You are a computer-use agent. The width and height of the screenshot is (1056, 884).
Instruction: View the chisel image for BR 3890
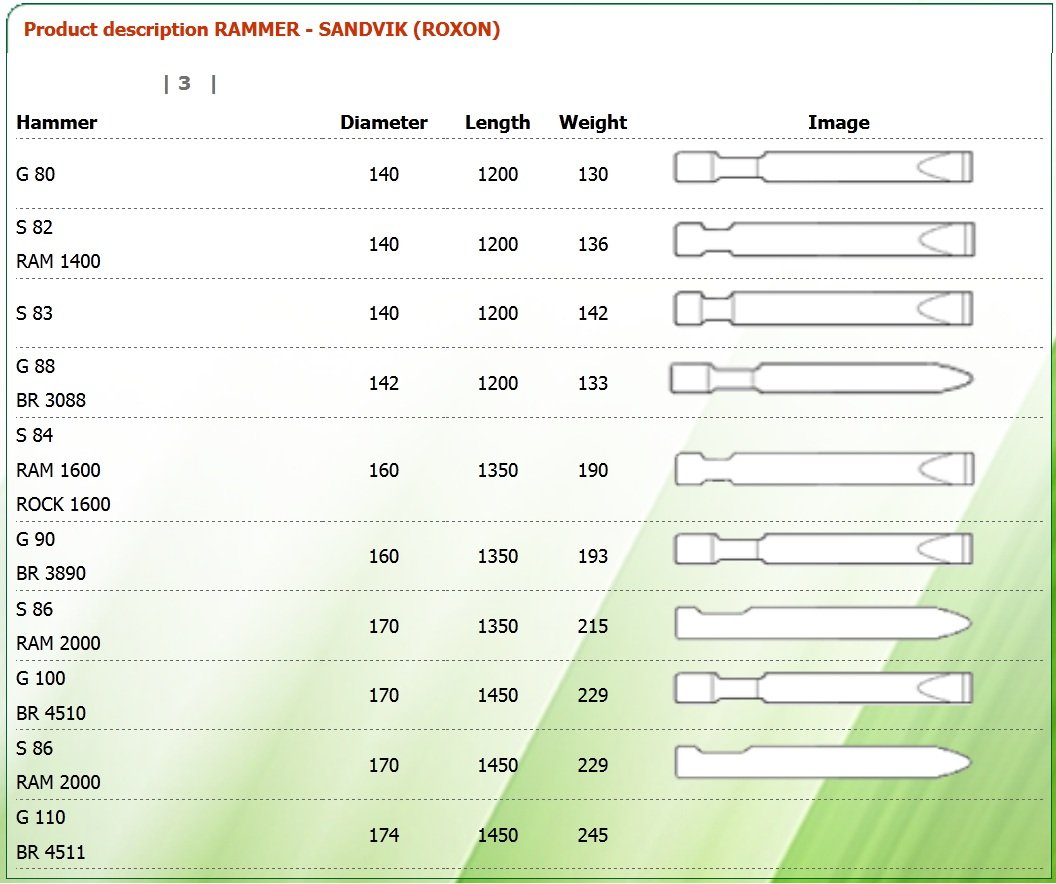[824, 549]
